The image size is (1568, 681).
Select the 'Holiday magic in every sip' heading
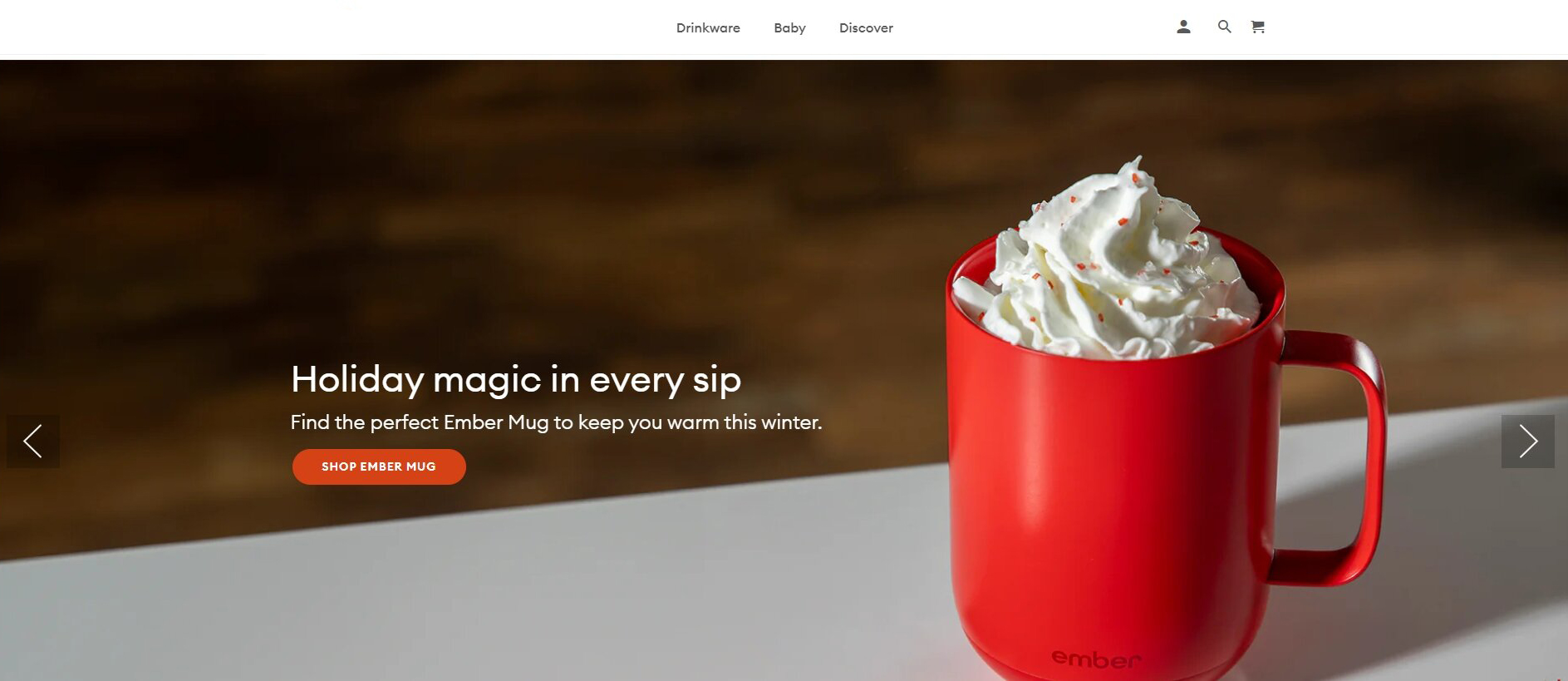pos(515,379)
